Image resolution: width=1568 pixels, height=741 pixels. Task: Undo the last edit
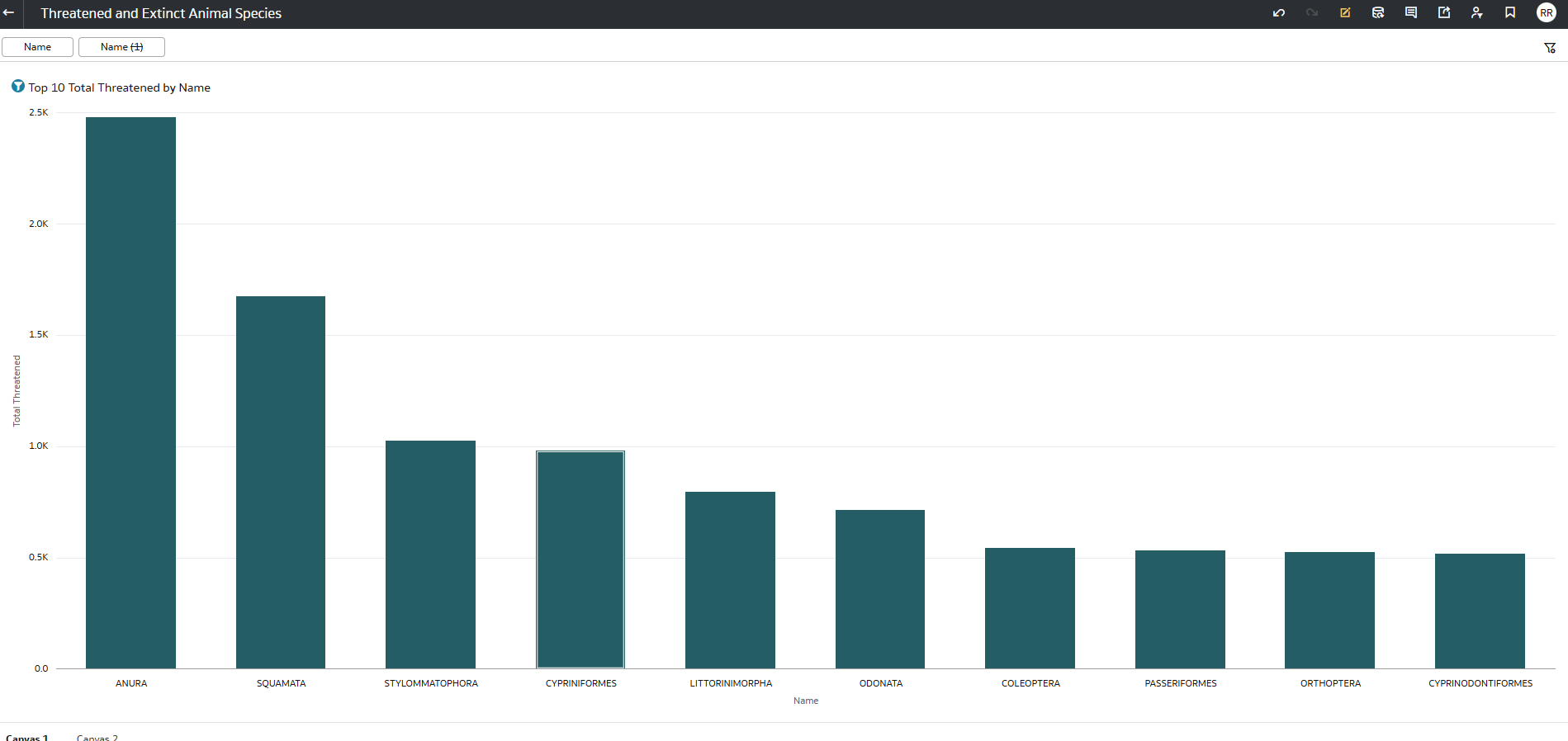coord(1279,13)
